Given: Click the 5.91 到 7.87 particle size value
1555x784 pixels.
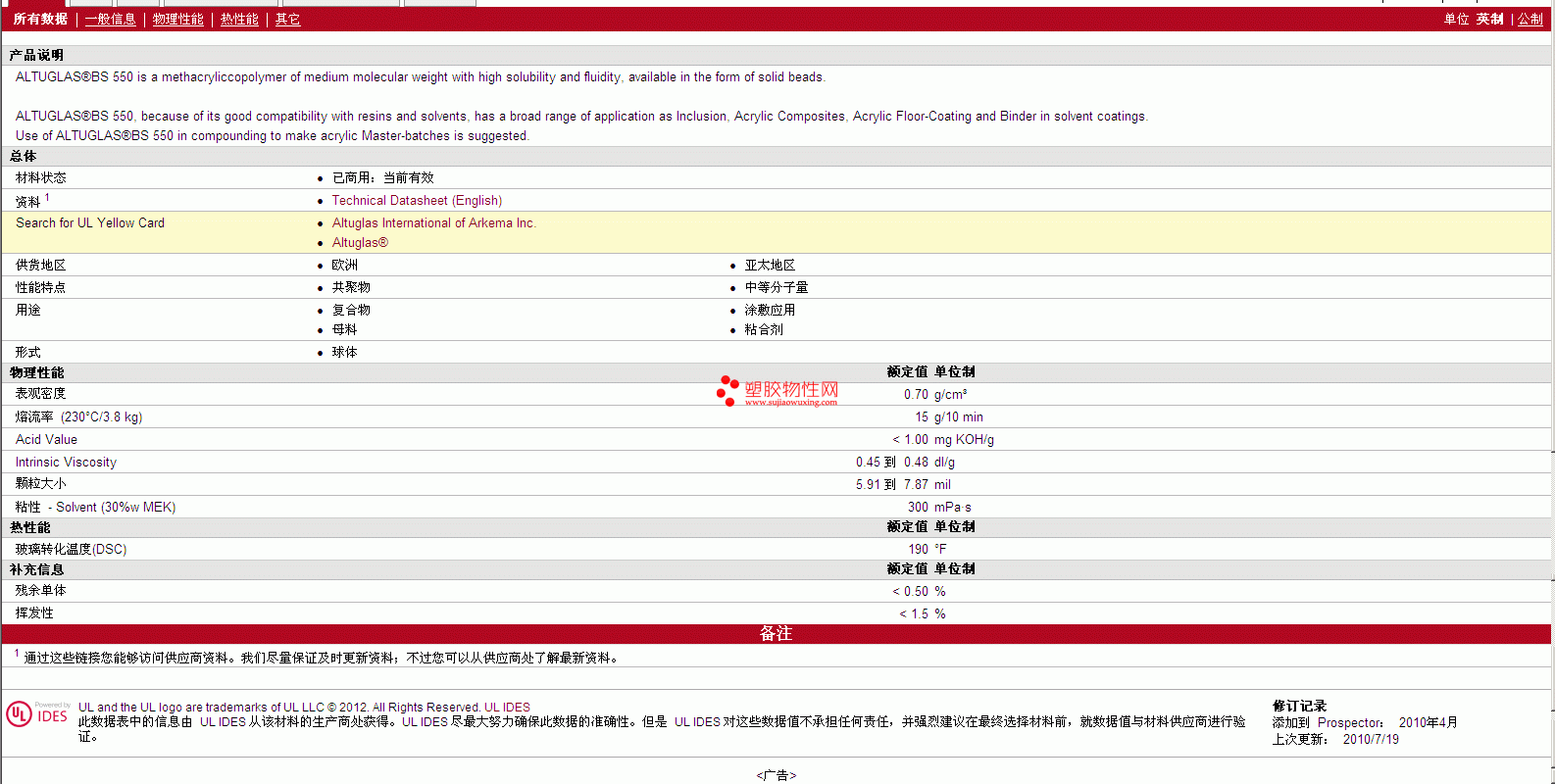Looking at the screenshot, I should [x=892, y=484].
